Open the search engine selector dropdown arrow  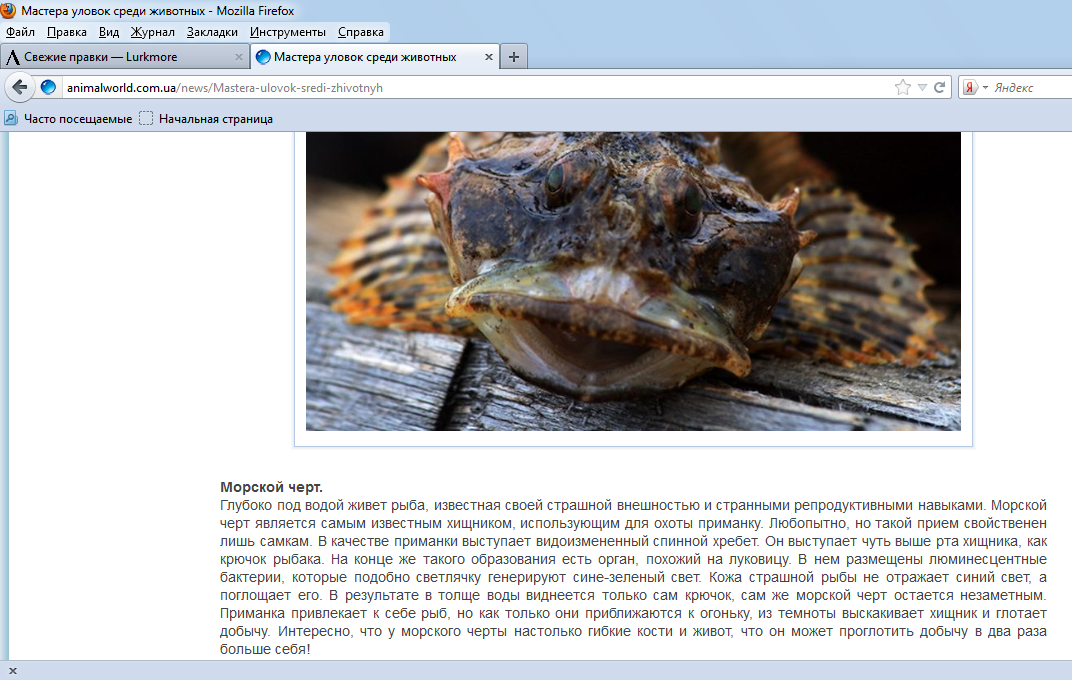point(985,88)
